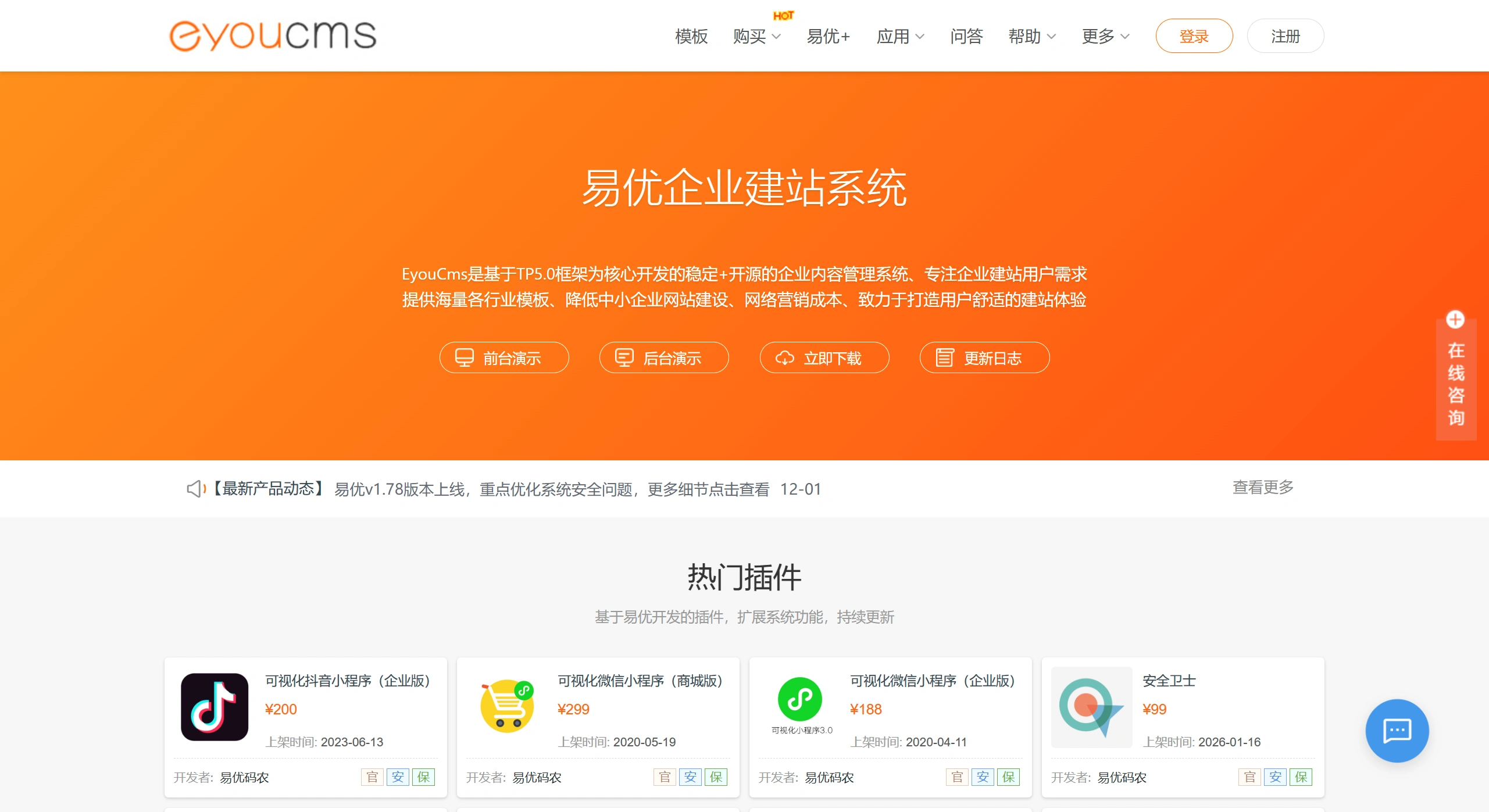
Task: Click the 官 badge on 安全卫士 card
Action: (1248, 777)
